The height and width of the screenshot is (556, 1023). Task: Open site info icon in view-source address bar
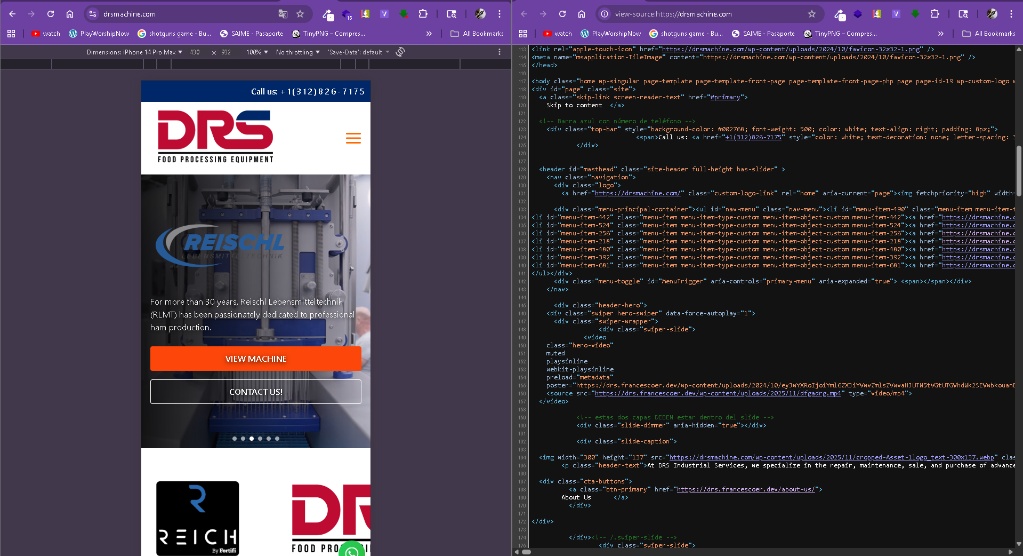604,14
